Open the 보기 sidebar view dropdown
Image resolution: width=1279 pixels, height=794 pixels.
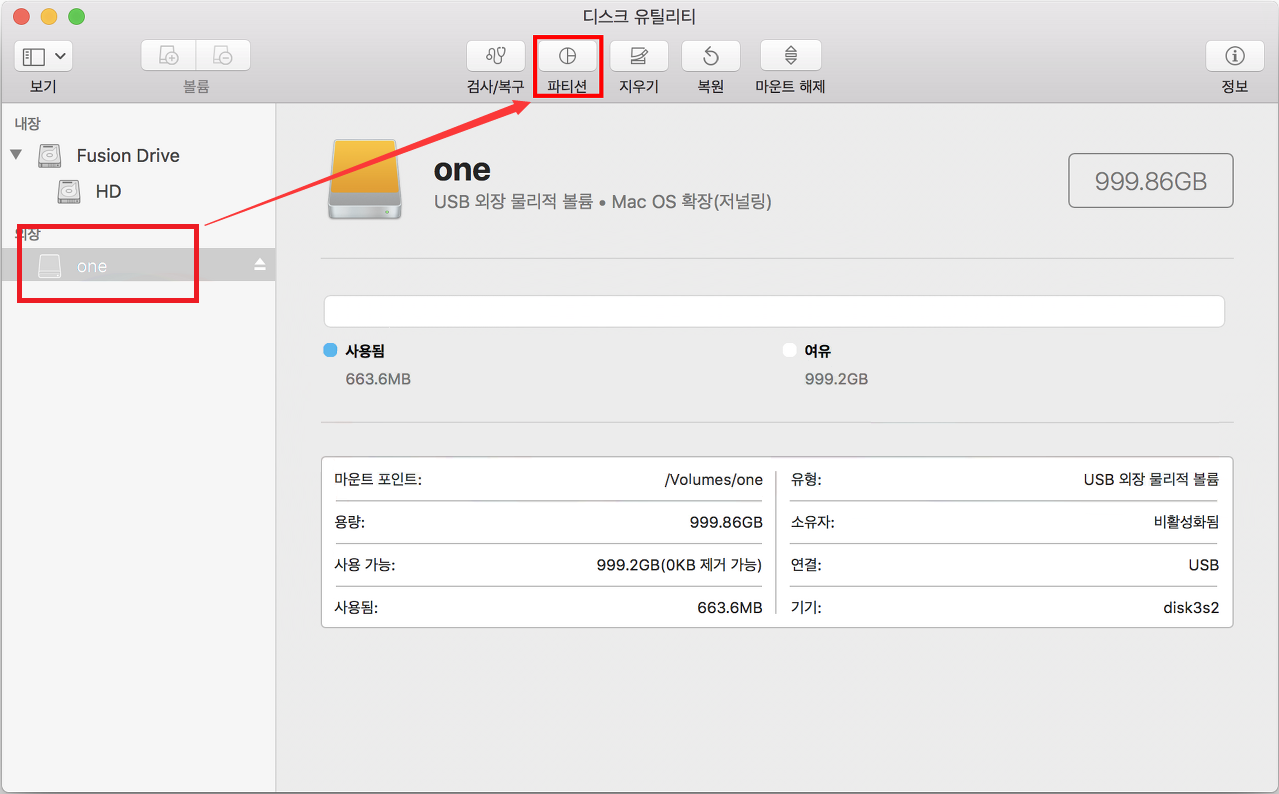[x=44, y=56]
